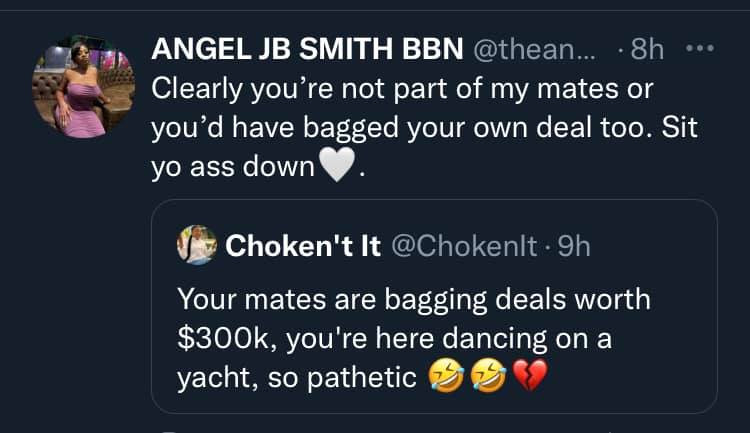Click the second rolling-laughing emoji
Viewport: 750px width, 433px height.
[x=488, y=376]
